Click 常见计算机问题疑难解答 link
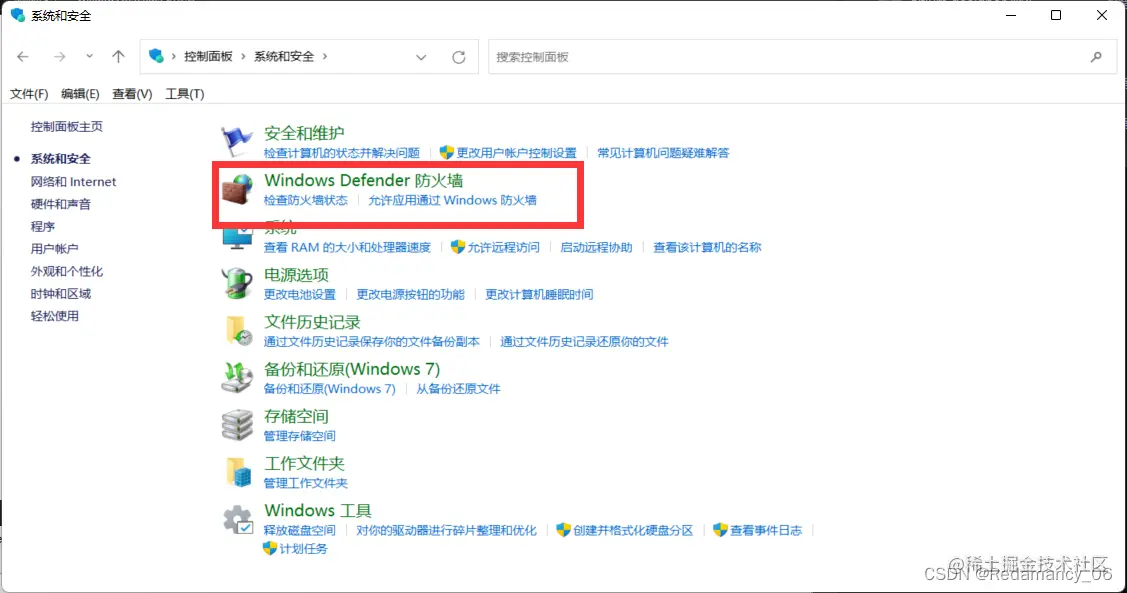The image size is (1127, 593). pos(663,153)
